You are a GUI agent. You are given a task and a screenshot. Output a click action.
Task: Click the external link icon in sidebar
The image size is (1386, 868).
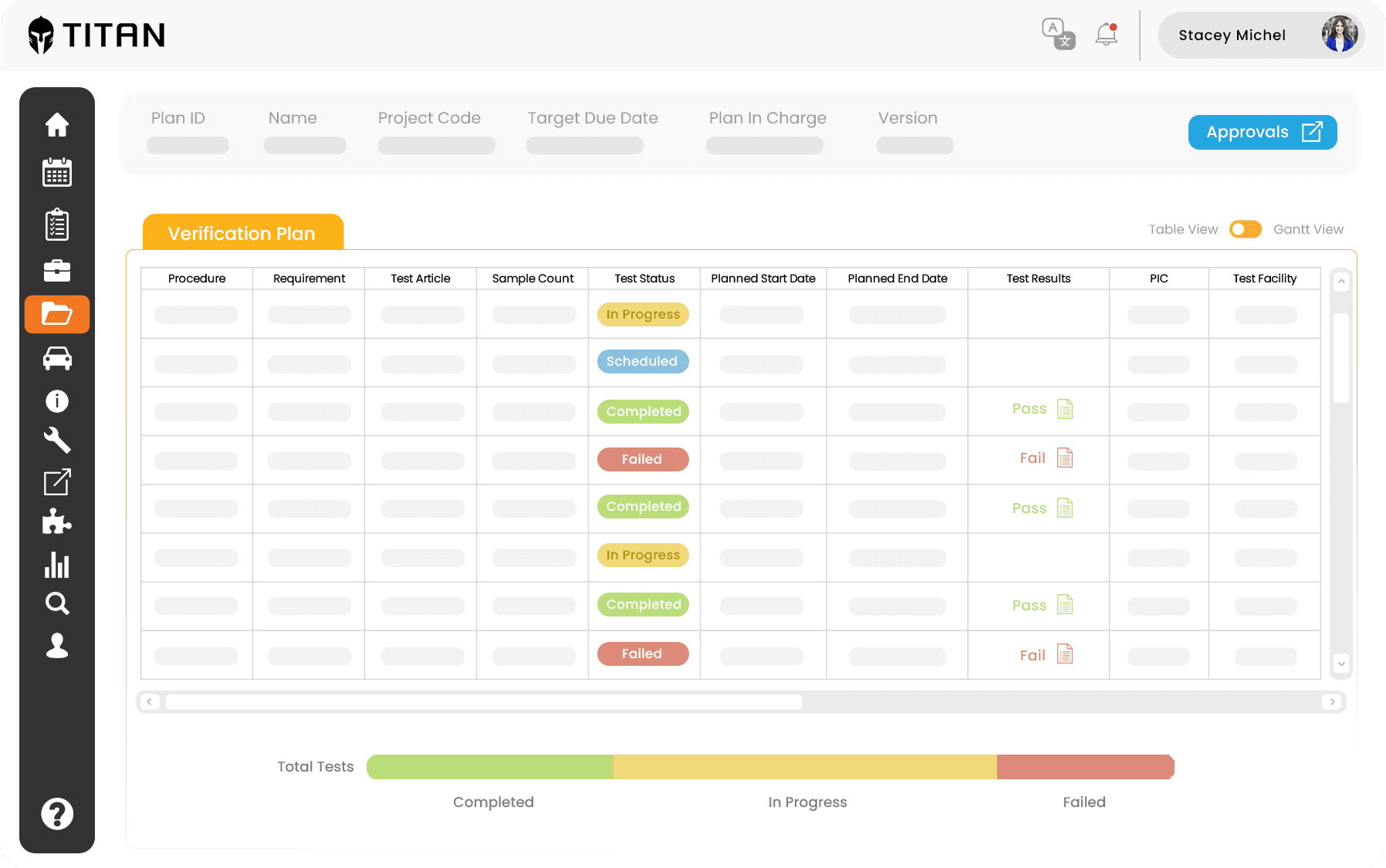pyautogui.click(x=57, y=481)
